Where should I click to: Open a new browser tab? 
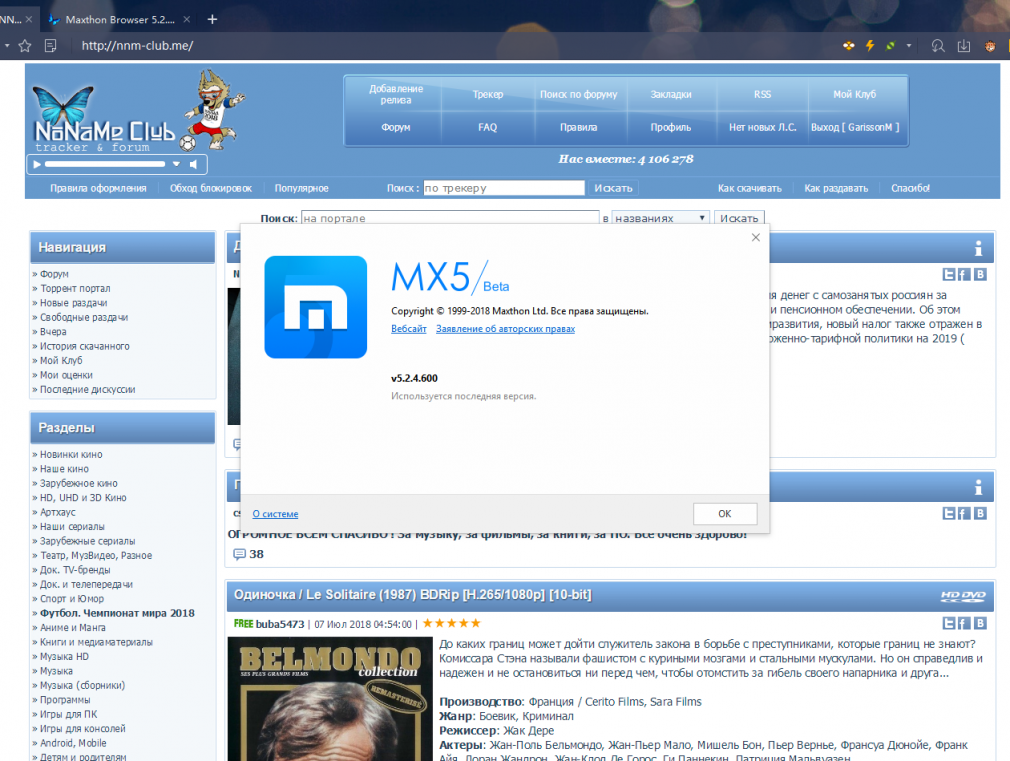coord(212,19)
